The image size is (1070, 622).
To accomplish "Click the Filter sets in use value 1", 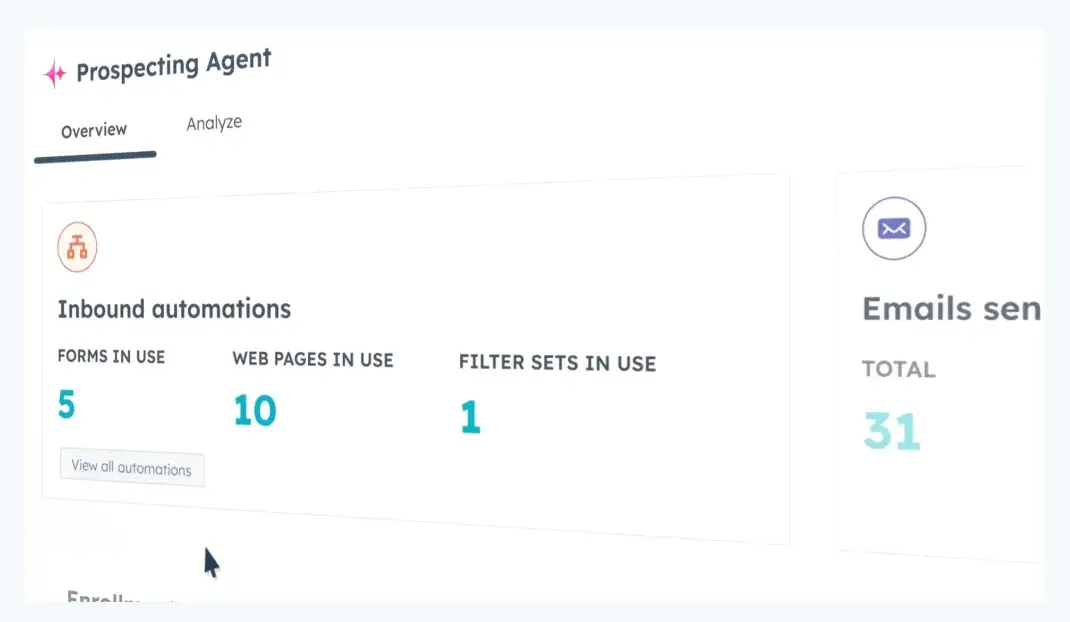I will pyautogui.click(x=470, y=419).
